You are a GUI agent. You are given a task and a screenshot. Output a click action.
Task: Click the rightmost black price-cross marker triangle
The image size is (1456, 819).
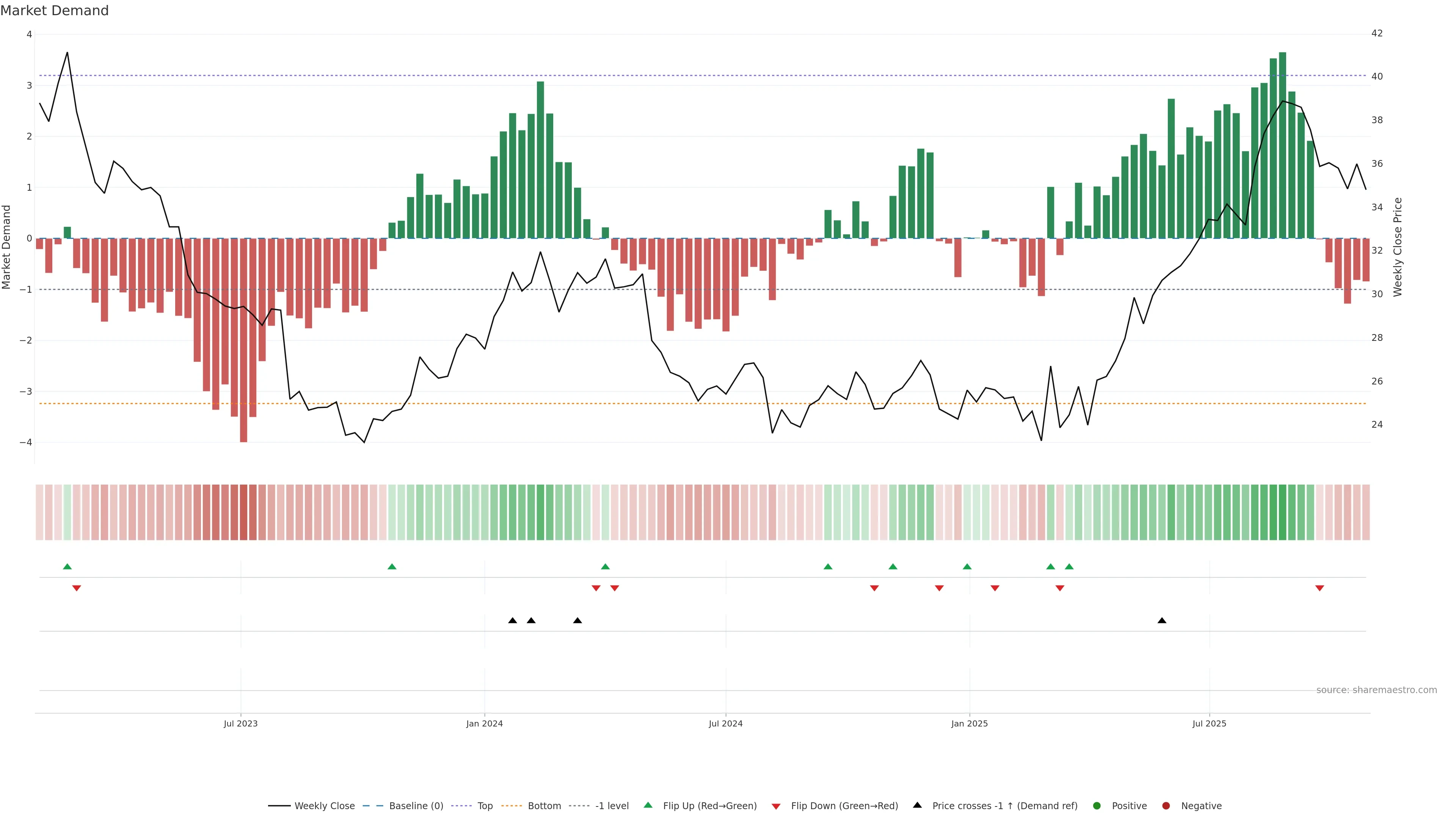[x=1162, y=621]
